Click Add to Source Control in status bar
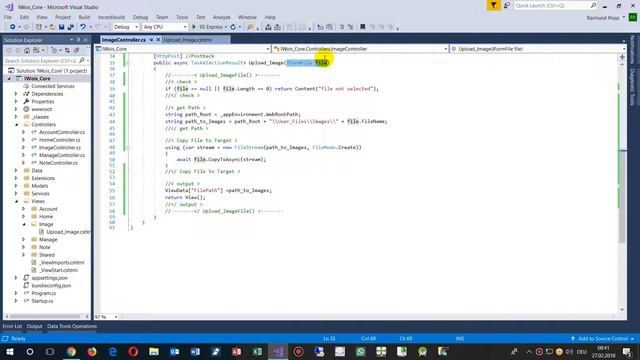The image size is (640, 360). tap(602, 339)
